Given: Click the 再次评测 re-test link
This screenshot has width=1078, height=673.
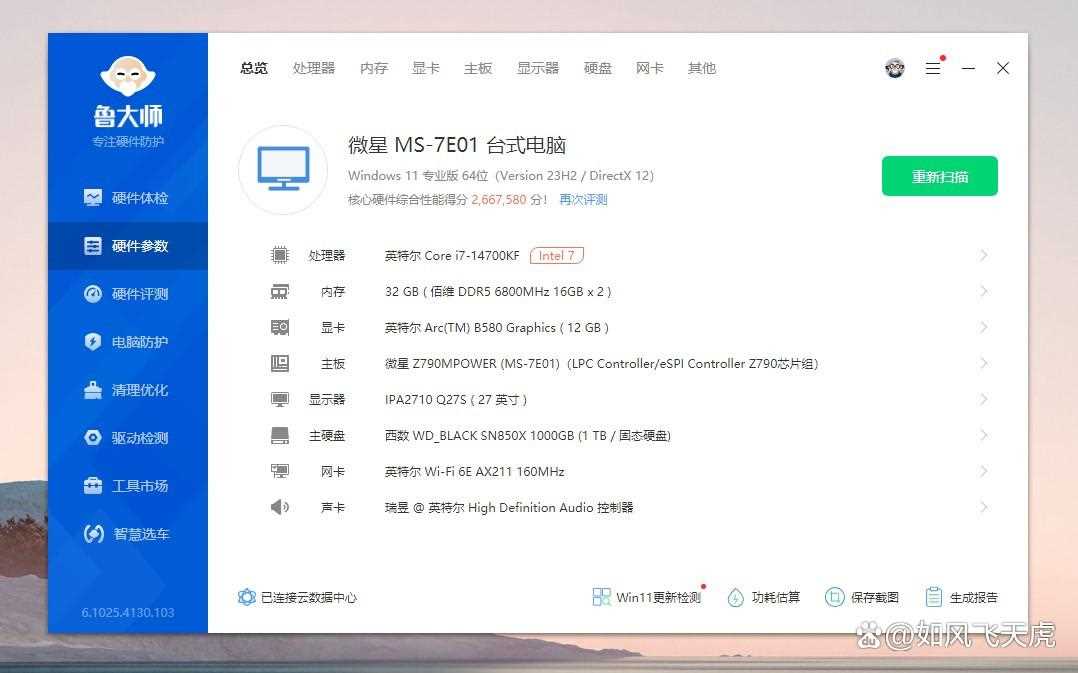Looking at the screenshot, I should [x=586, y=200].
